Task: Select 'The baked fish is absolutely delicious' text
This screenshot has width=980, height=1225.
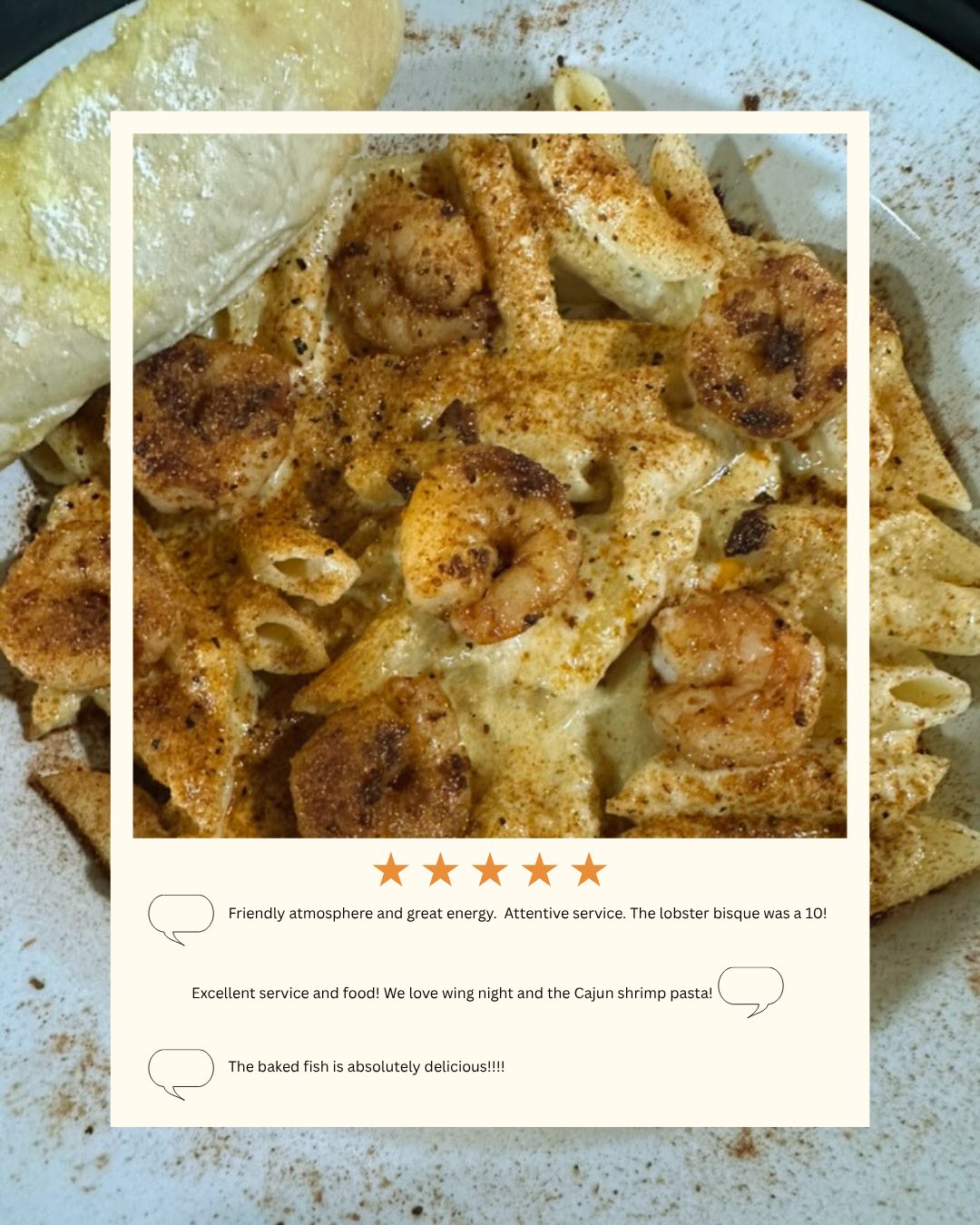Action: (x=367, y=1066)
